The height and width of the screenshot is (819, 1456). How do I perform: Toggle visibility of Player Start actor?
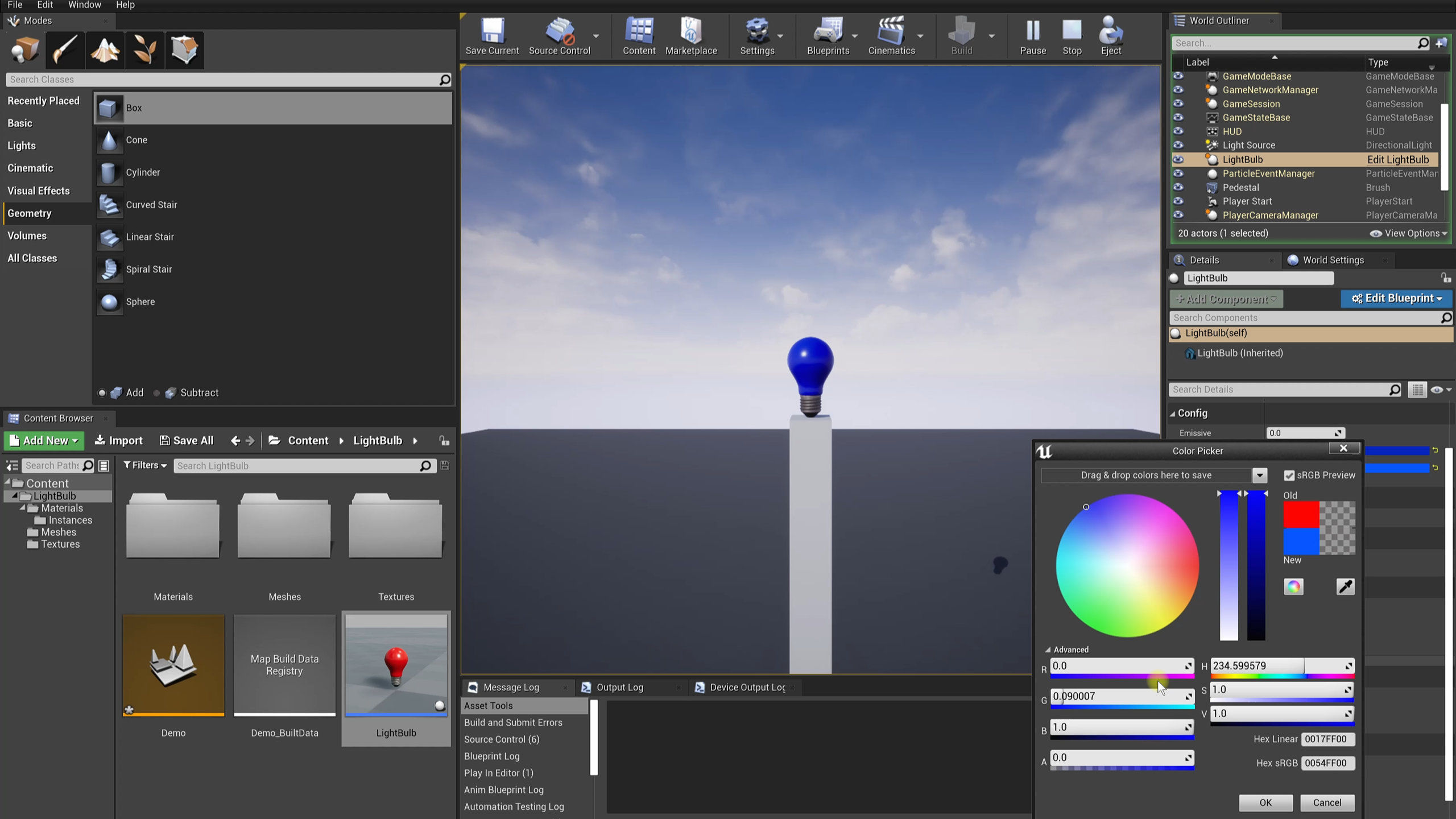(x=1178, y=201)
